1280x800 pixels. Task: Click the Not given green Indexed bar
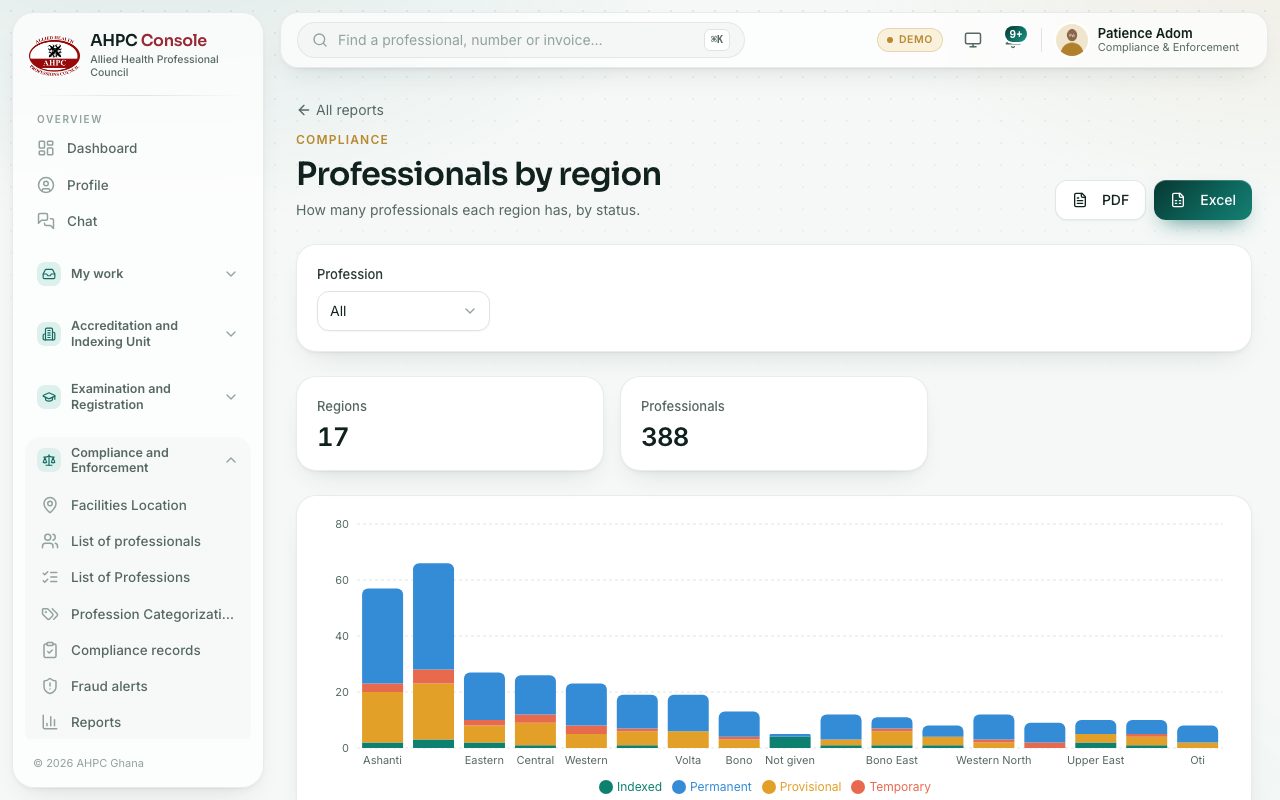coord(790,742)
